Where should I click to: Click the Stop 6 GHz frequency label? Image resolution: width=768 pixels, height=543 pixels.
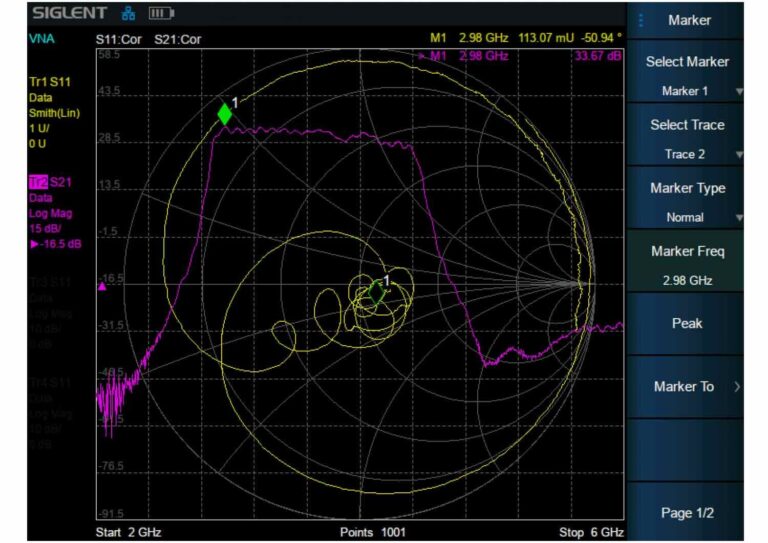[x=591, y=532]
